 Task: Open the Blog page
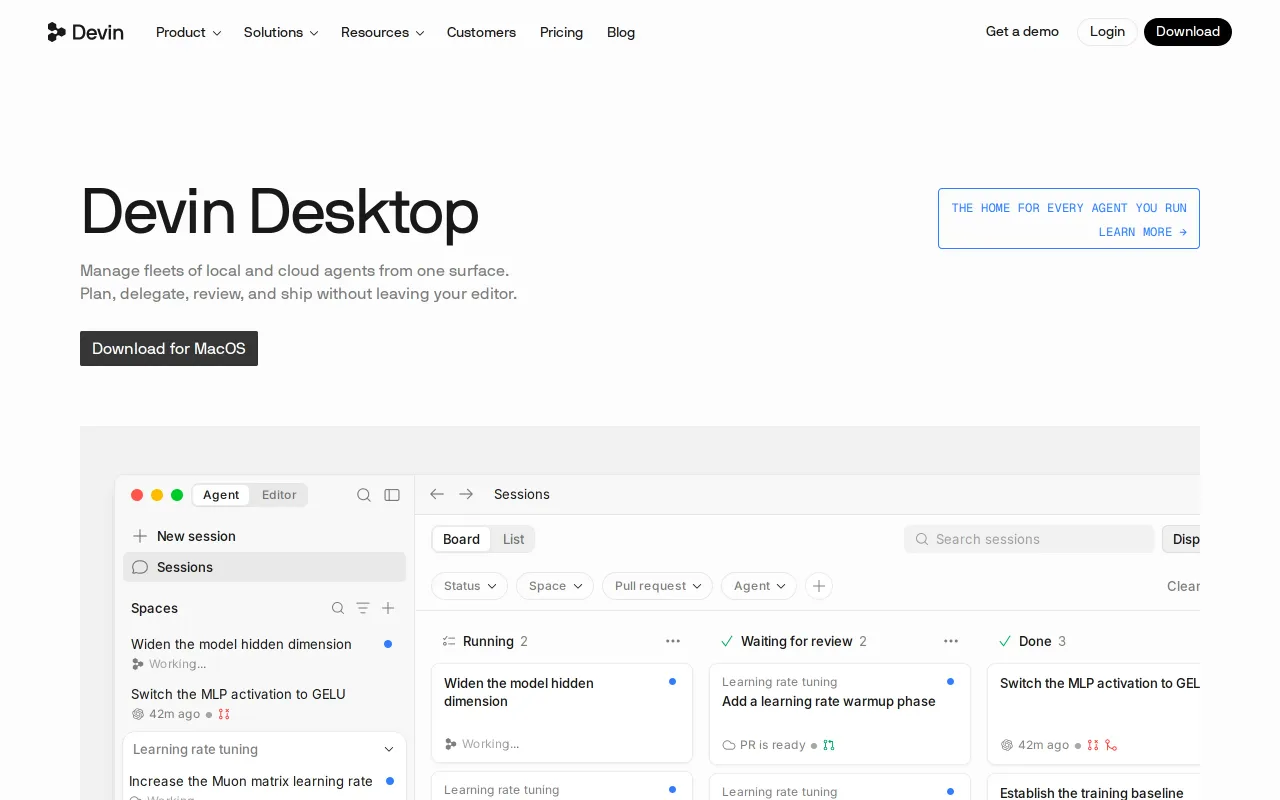pos(621,32)
